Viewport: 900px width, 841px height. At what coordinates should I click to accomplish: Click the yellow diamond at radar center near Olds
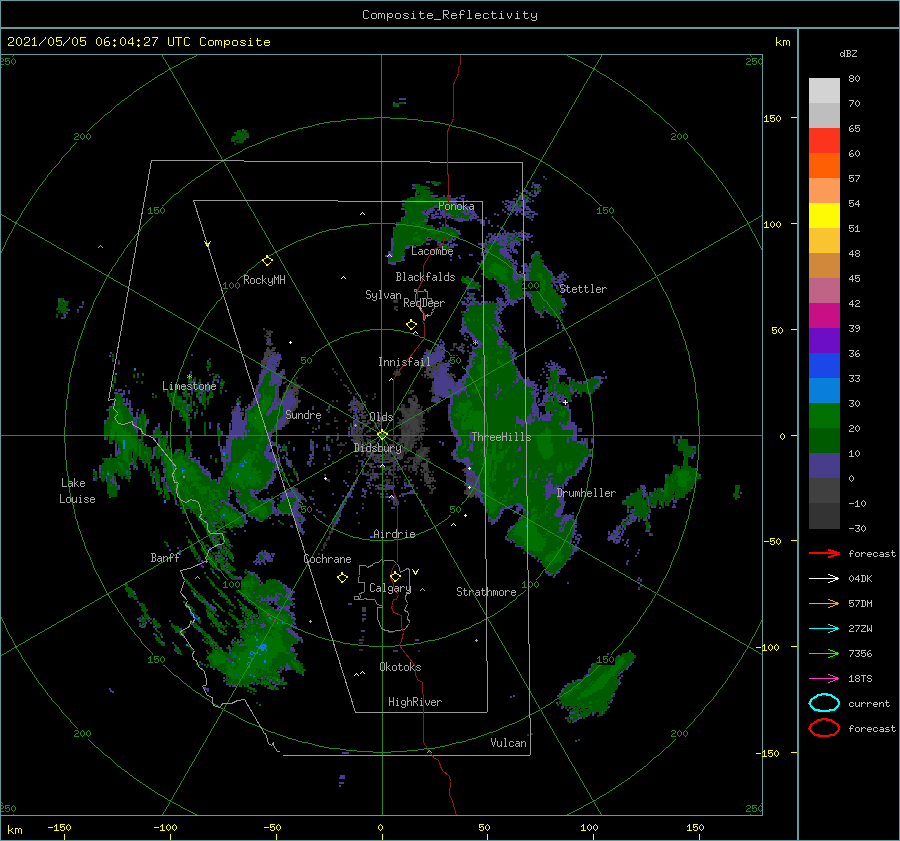382,435
